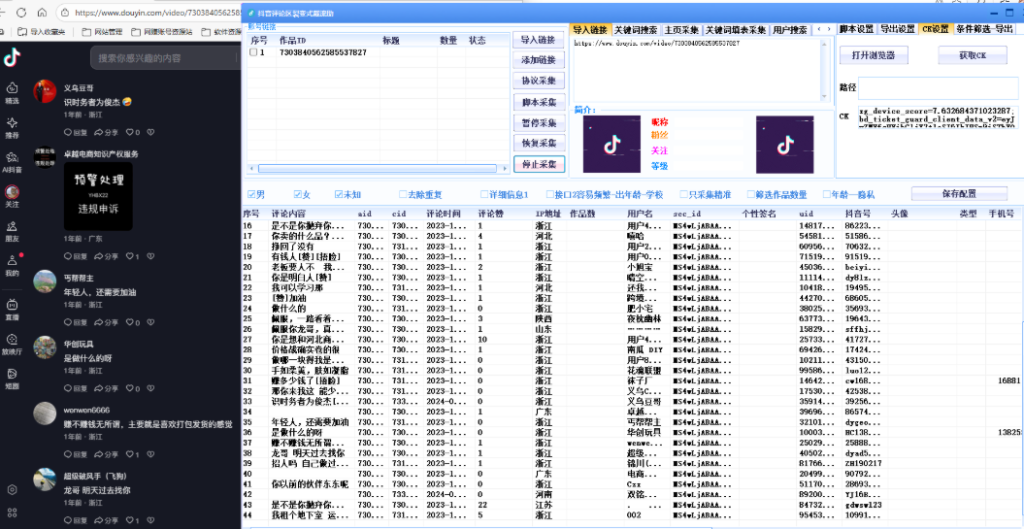1024x529 pixels.
Task: Click the Douyin logo in the browser page
Action: [x=12, y=57]
